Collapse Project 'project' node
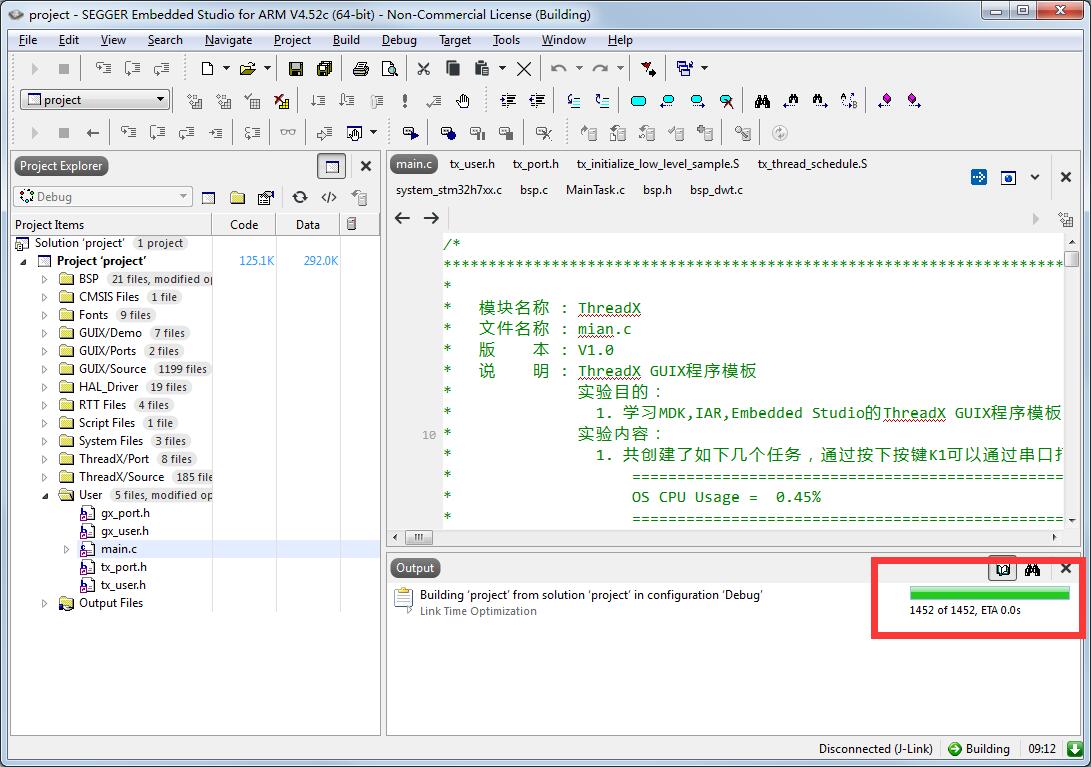This screenshot has width=1091, height=767. click(x=24, y=262)
